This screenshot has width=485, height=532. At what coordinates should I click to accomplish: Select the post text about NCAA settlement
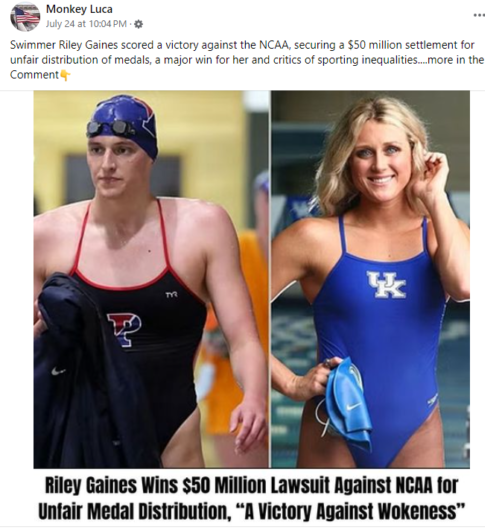point(247,60)
